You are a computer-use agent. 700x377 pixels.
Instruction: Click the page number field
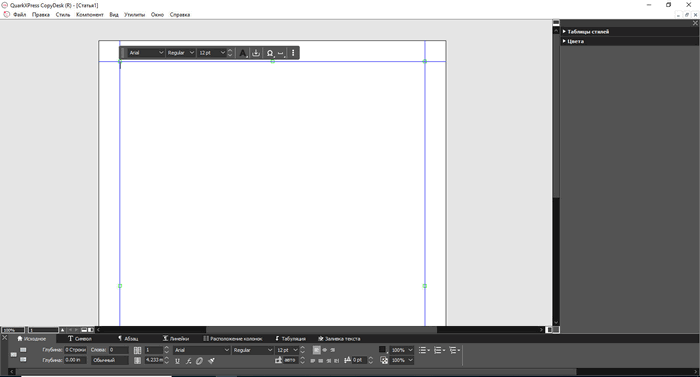click(x=44, y=330)
